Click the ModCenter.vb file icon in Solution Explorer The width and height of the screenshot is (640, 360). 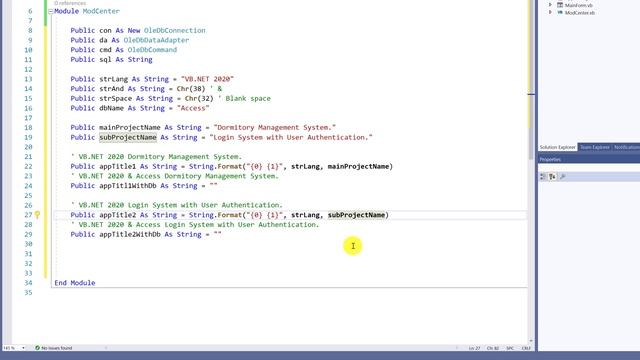[560, 13]
